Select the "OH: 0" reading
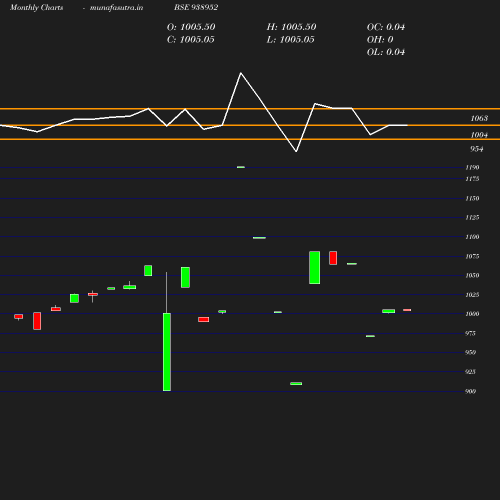 [380, 39]
